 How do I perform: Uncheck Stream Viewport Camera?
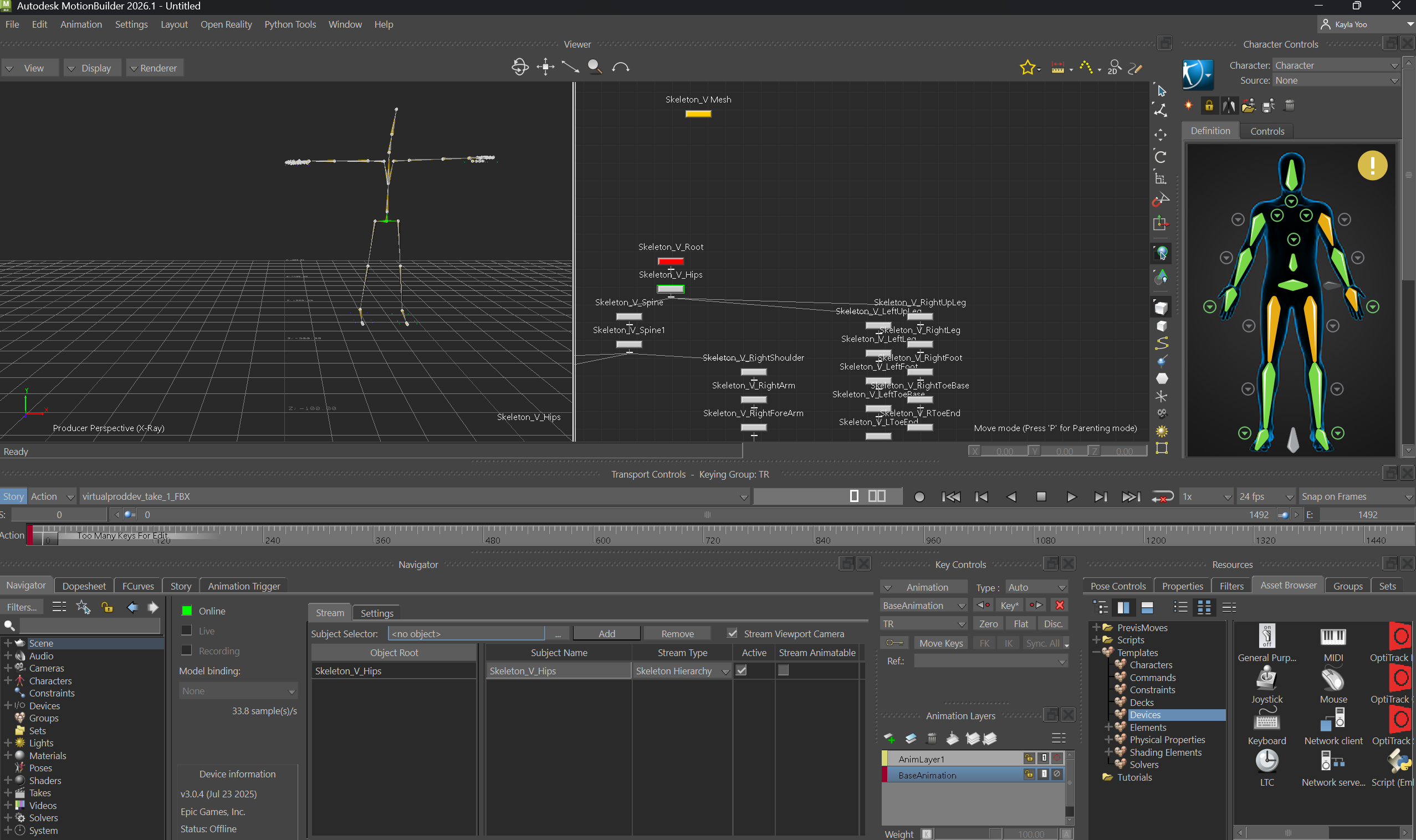[732, 633]
